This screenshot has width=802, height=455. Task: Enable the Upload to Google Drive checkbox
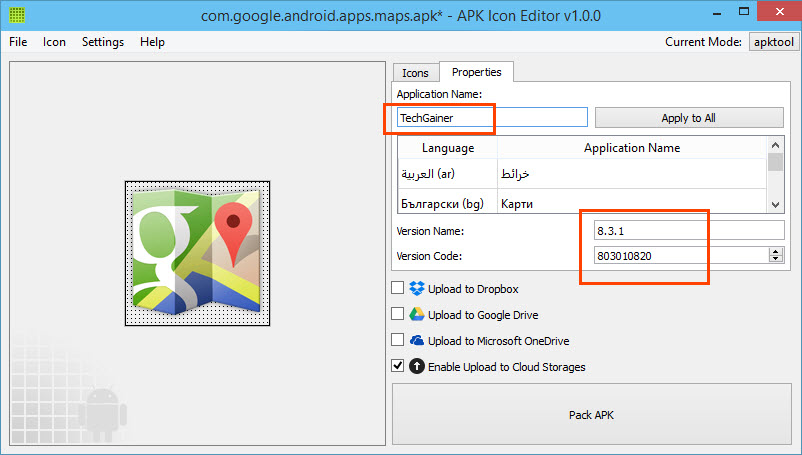pos(397,313)
